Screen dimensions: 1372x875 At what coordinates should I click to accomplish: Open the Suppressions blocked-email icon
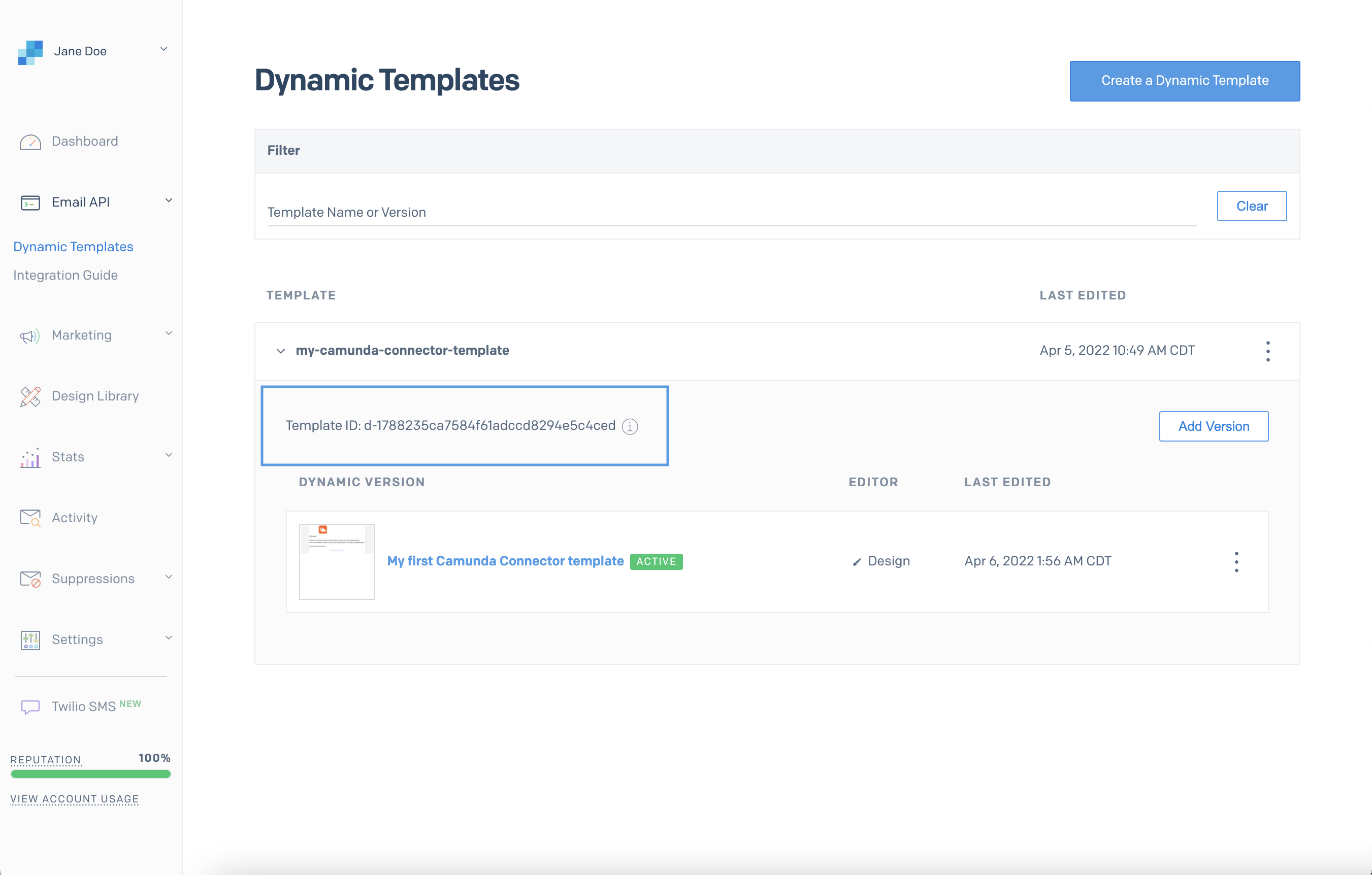30,579
